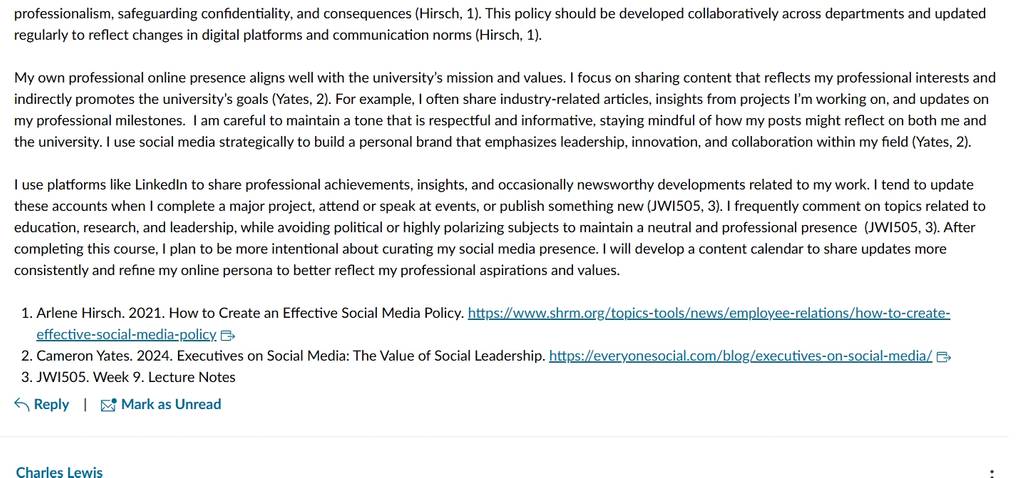Click the Cameron Yates 2024 reference text
The height and width of the screenshot is (478, 1024).
(291, 357)
